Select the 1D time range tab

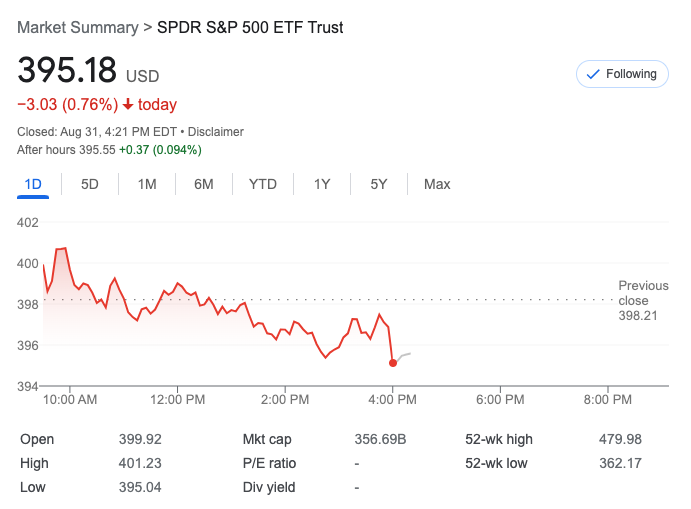(33, 184)
